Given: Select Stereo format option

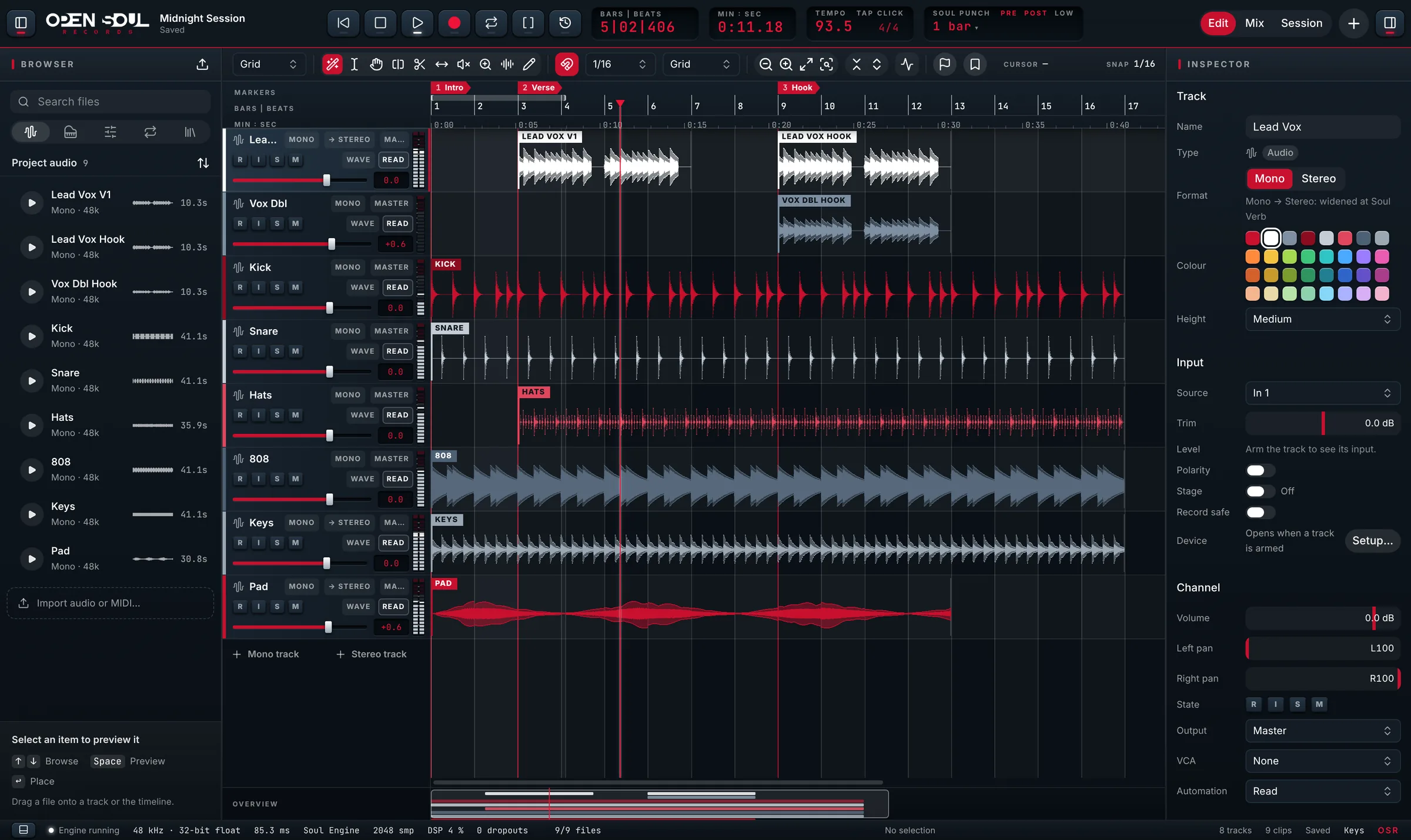Looking at the screenshot, I should pos(1318,179).
